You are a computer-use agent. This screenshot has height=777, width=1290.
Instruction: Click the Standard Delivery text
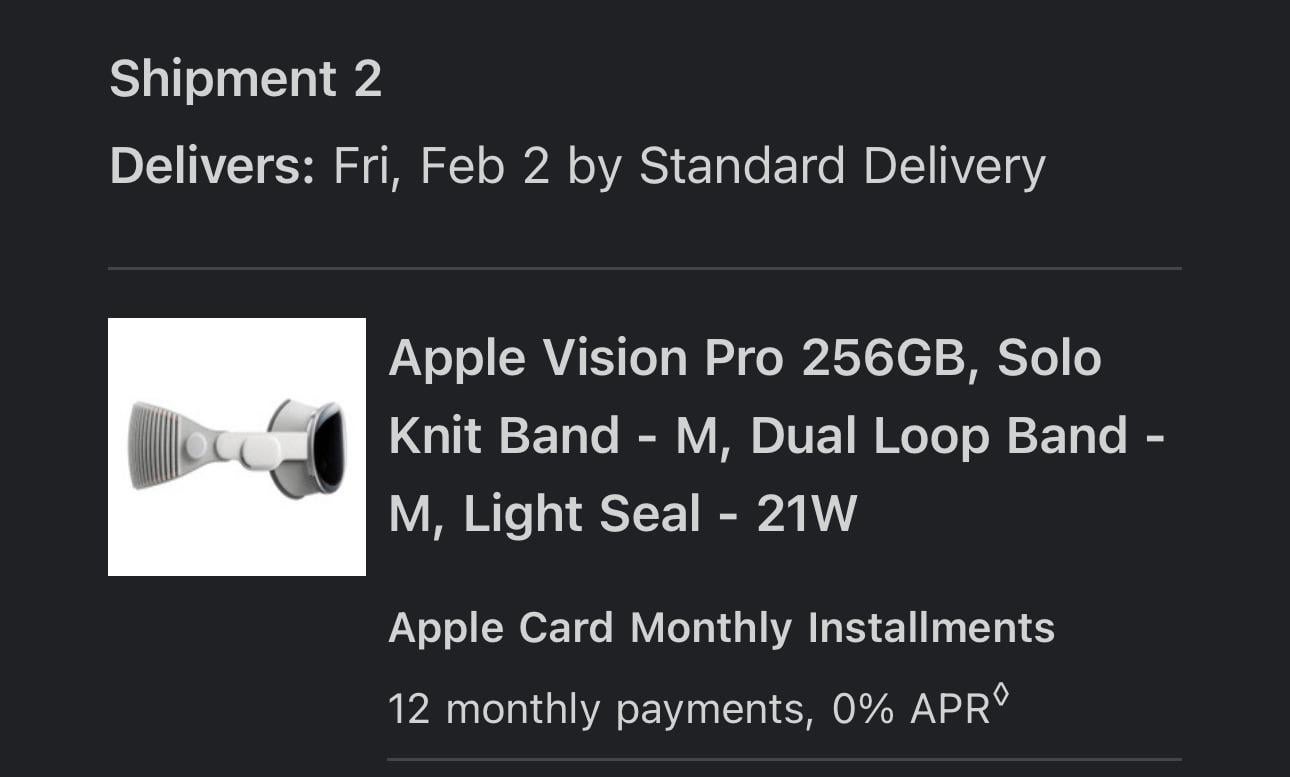coord(842,166)
